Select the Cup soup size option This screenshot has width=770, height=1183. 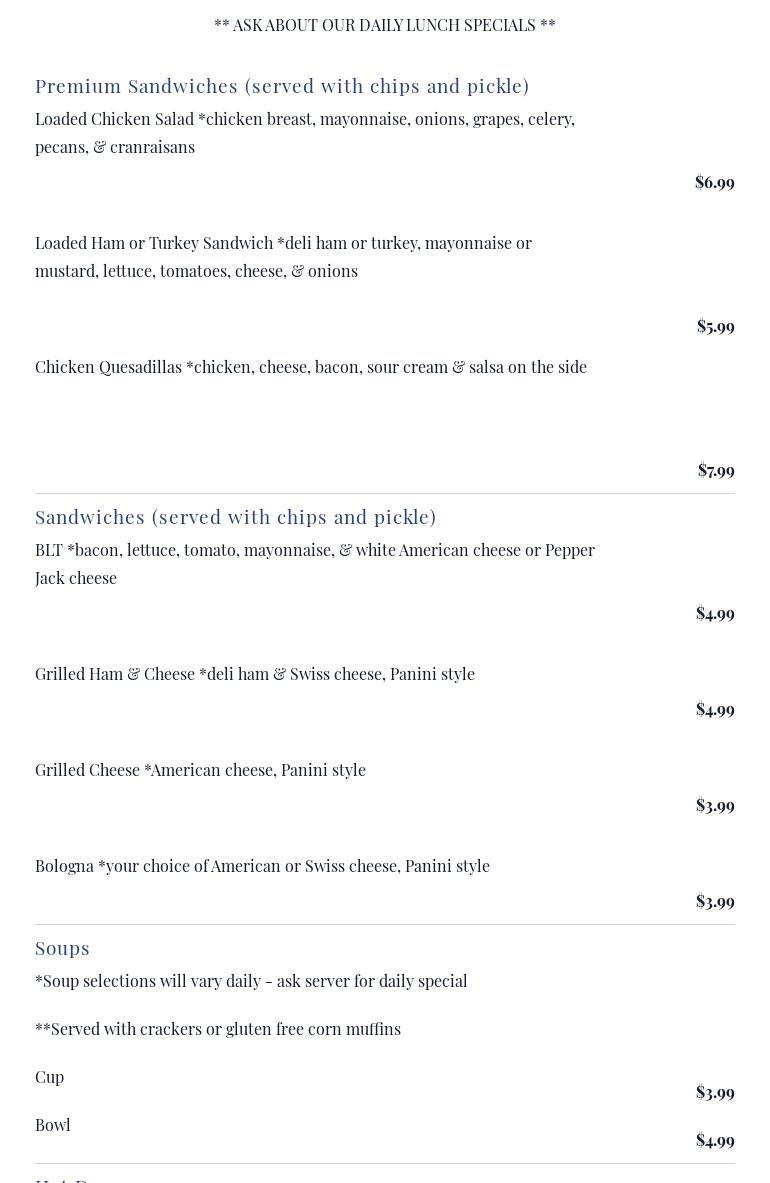pos(49,1077)
